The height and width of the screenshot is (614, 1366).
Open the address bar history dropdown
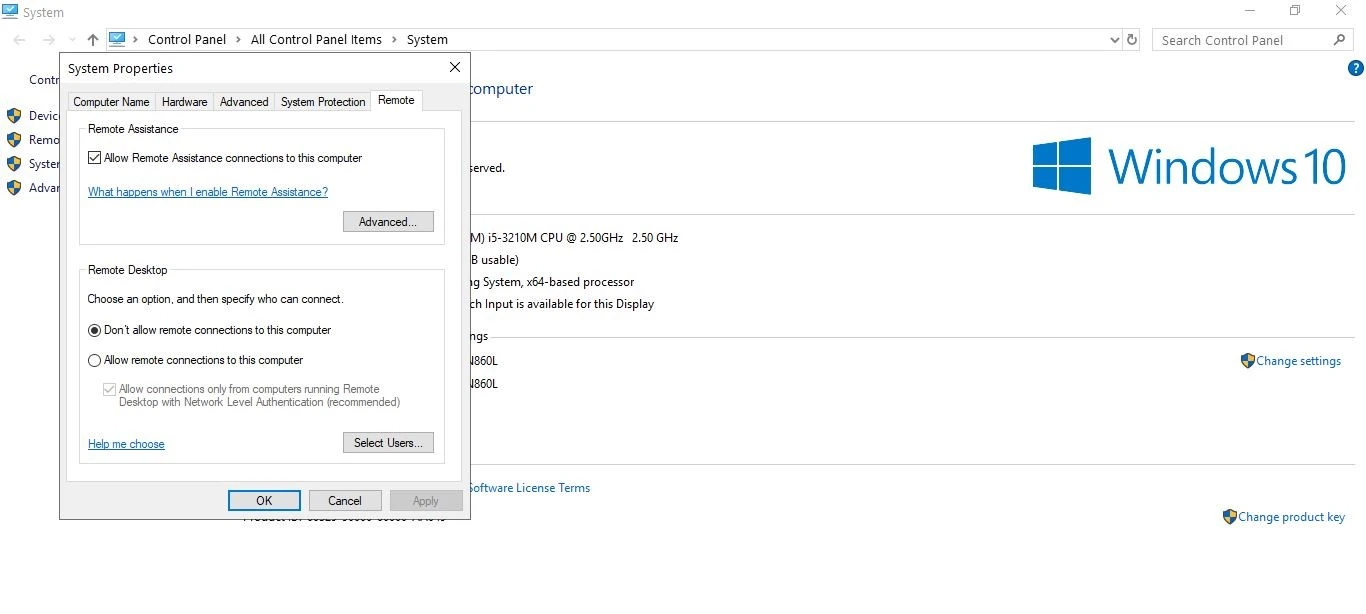[x=1115, y=40]
